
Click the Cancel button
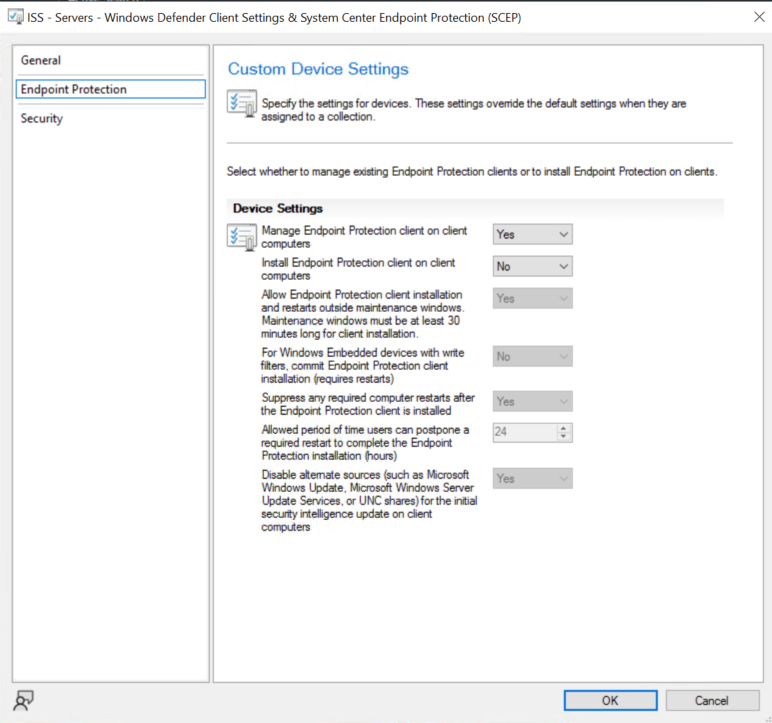click(712, 700)
